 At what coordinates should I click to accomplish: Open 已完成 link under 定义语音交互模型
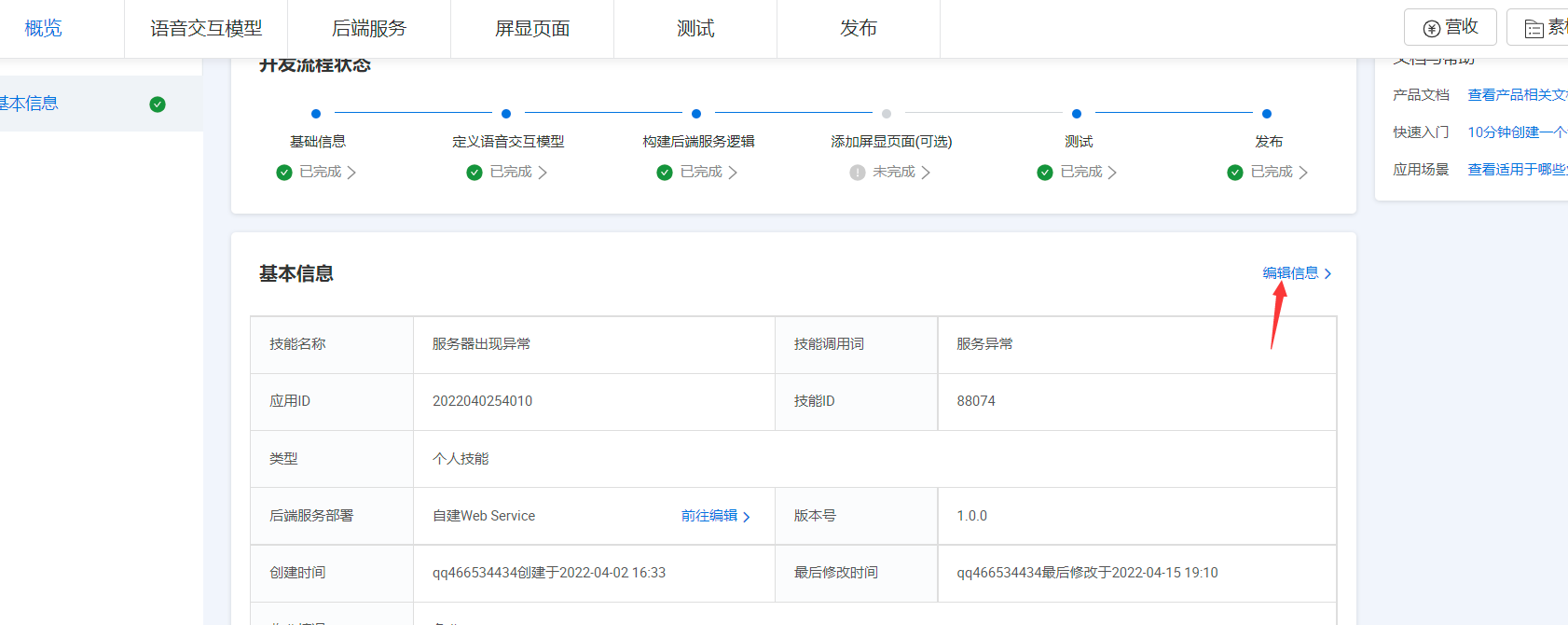point(511,172)
